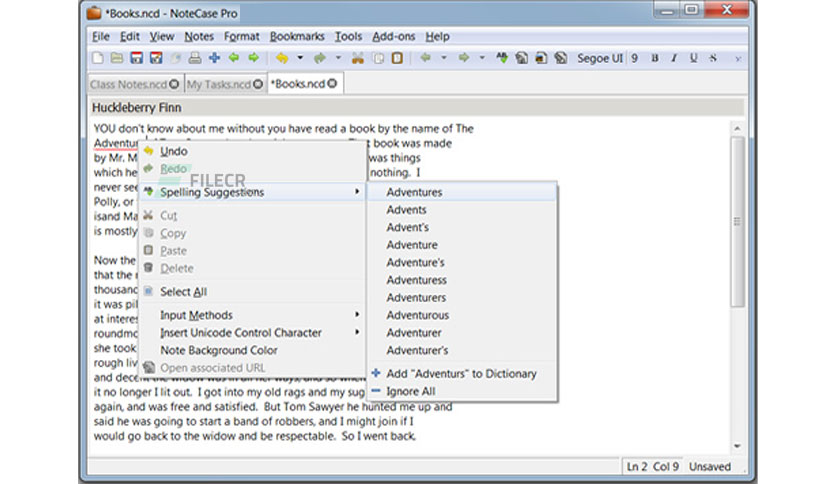Screen dimensions: 836x484
Task: Open the Edit menu
Action: click(x=130, y=36)
